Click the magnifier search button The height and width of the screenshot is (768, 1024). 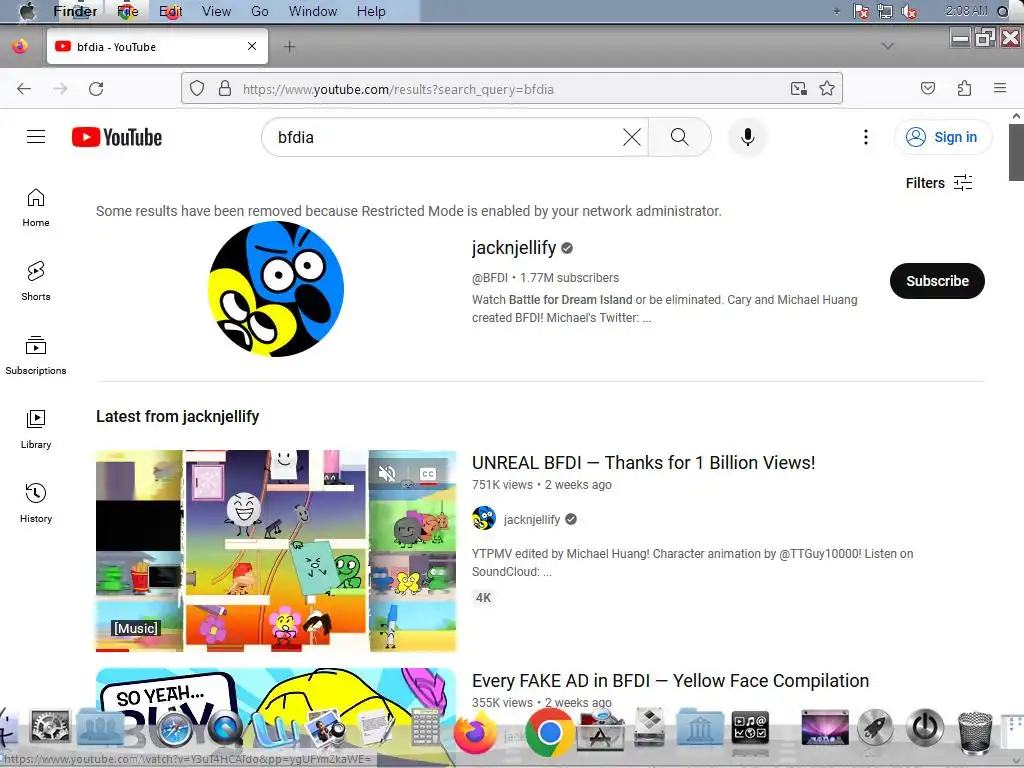[x=679, y=137]
